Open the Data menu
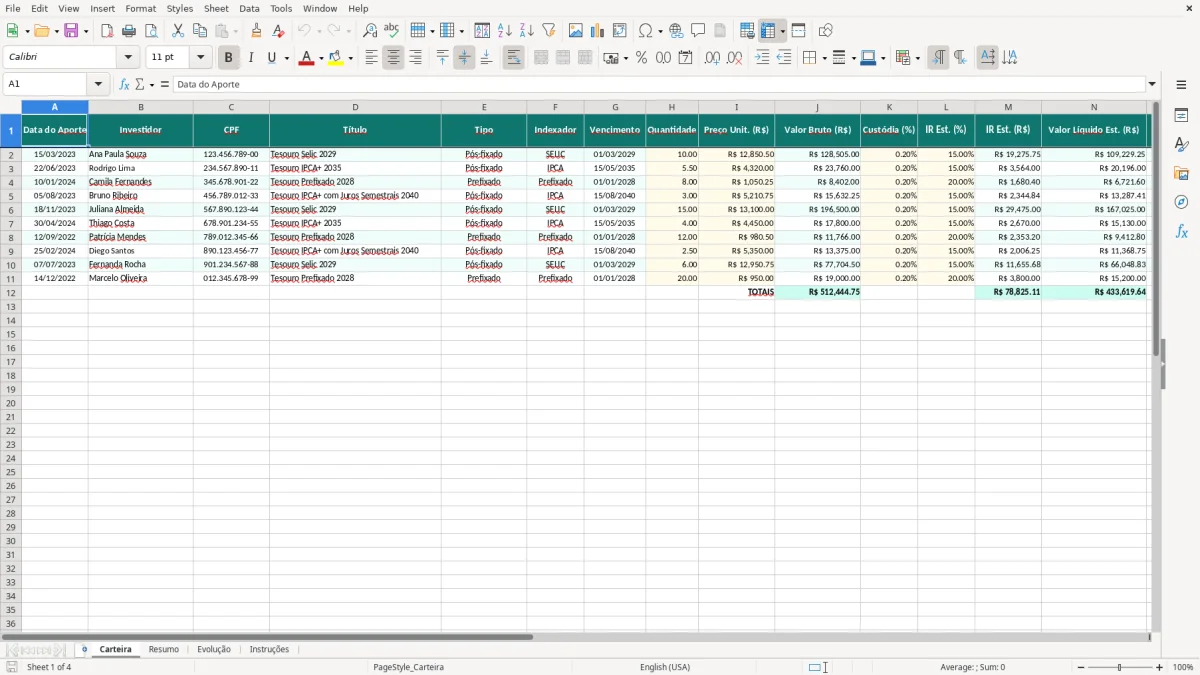This screenshot has height=675, width=1200. click(x=249, y=8)
